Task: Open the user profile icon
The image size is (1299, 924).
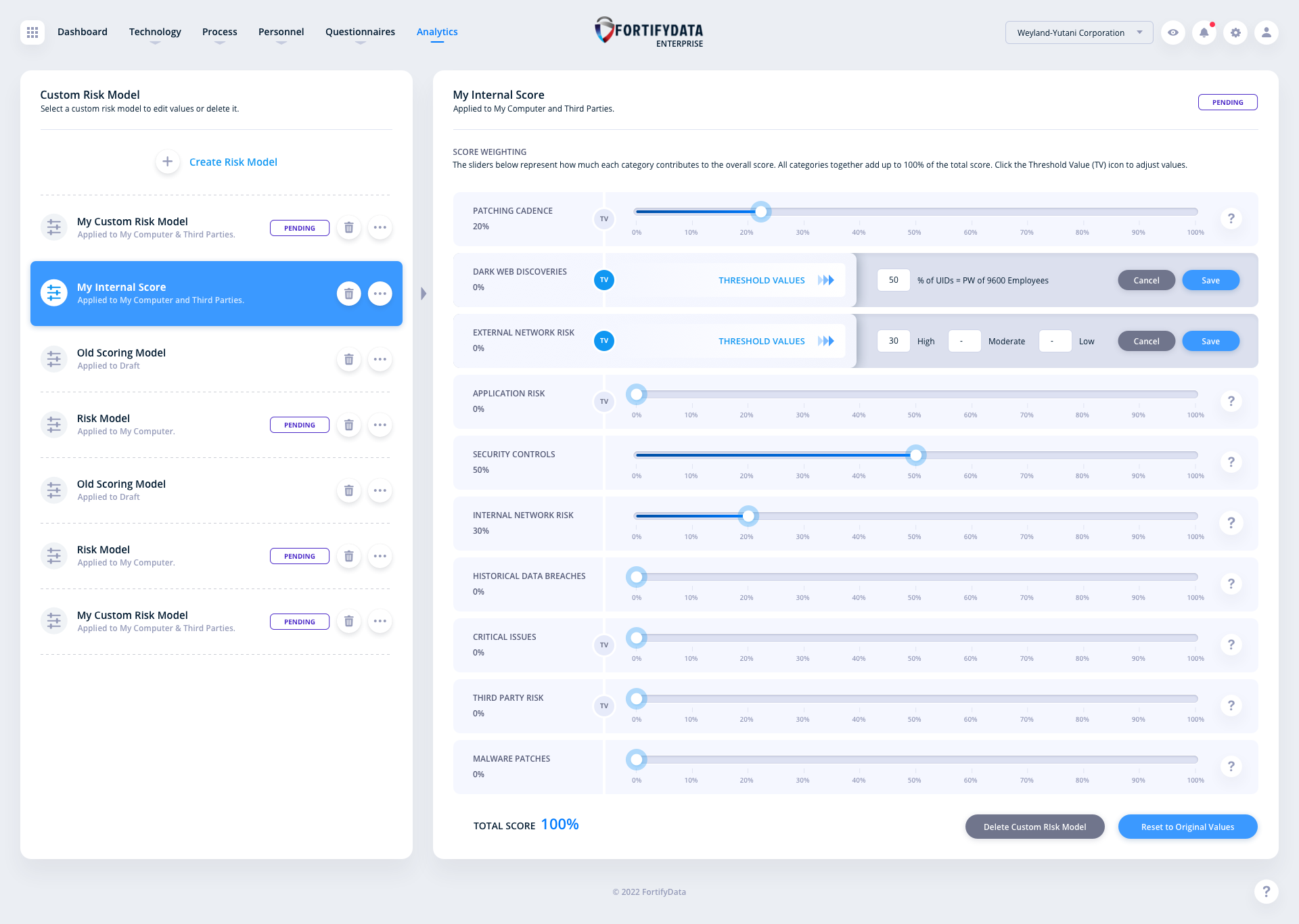Action: (x=1267, y=32)
